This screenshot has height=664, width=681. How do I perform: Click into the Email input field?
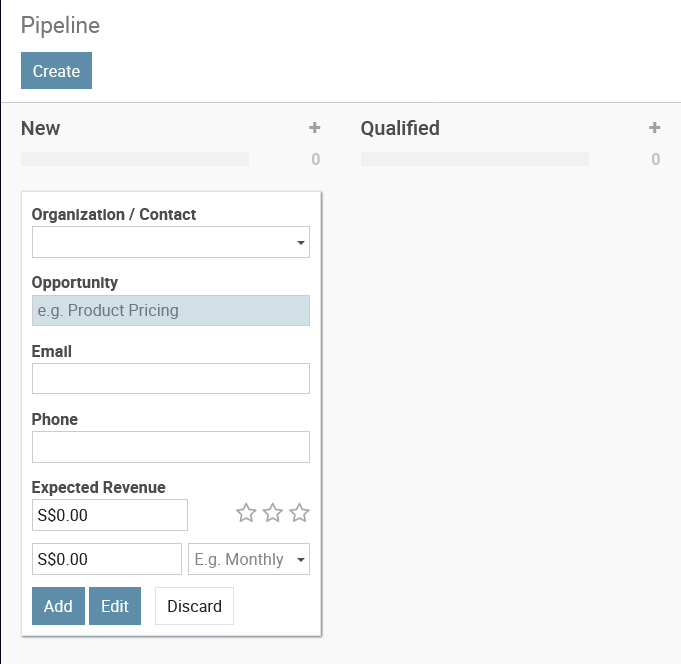pyautogui.click(x=171, y=379)
